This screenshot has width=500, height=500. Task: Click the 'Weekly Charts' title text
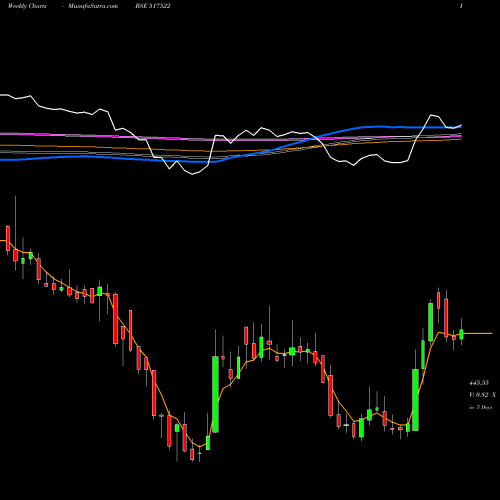click(x=27, y=6)
